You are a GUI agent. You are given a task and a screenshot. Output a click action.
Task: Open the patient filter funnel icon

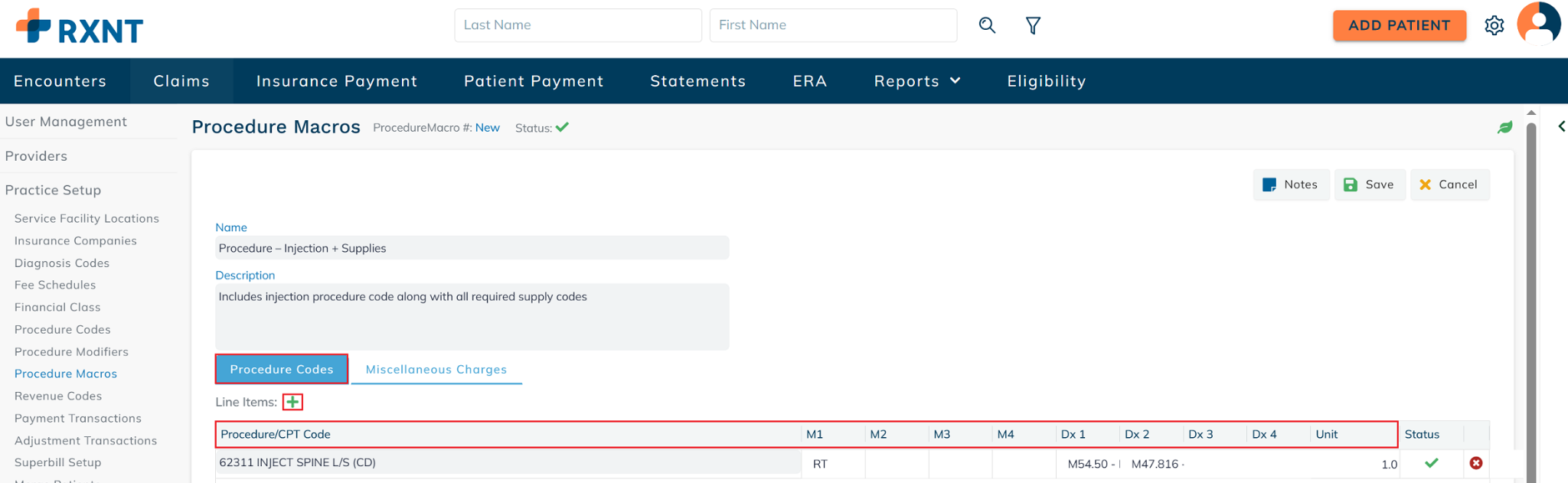[x=1033, y=26]
